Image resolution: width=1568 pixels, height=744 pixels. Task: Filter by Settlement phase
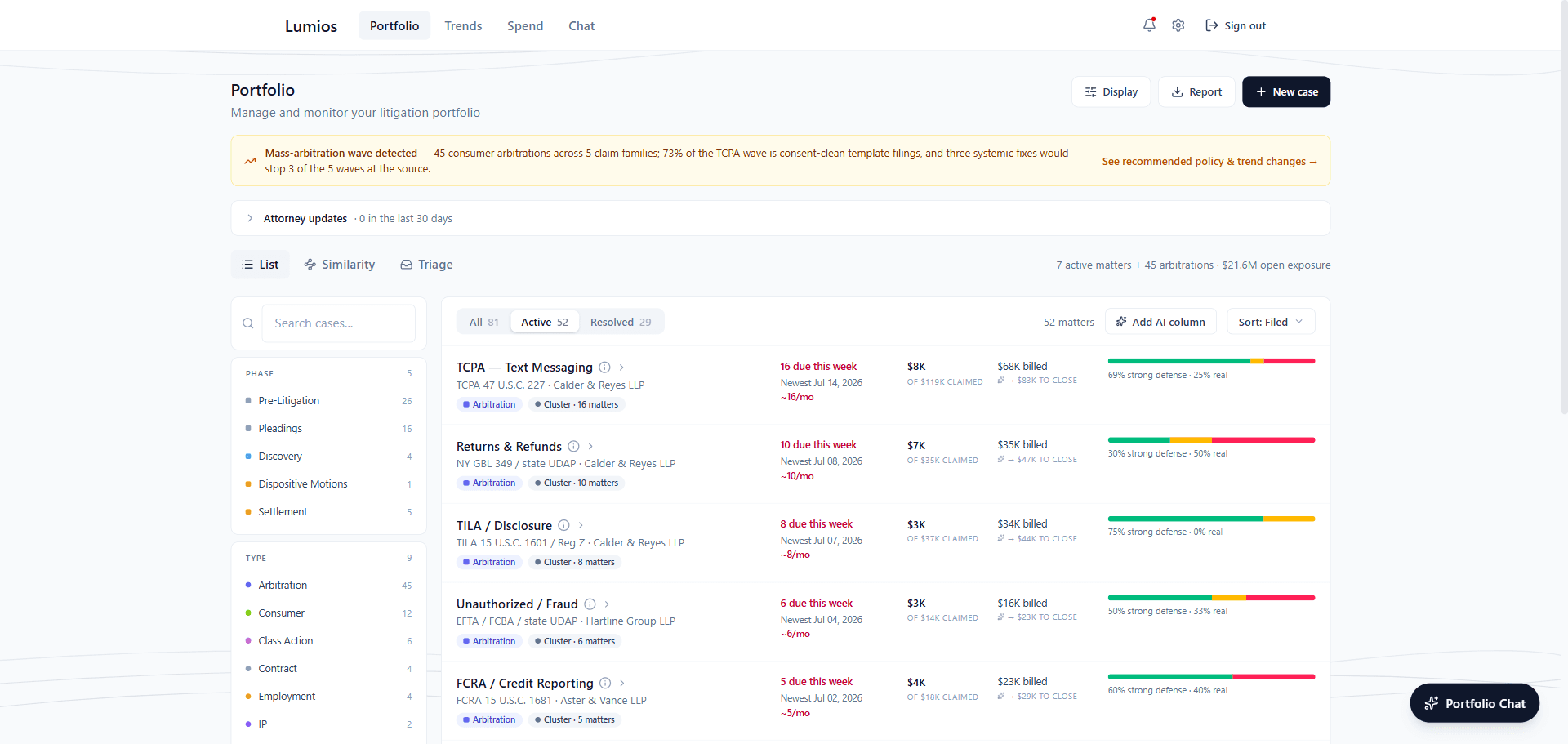328,512
